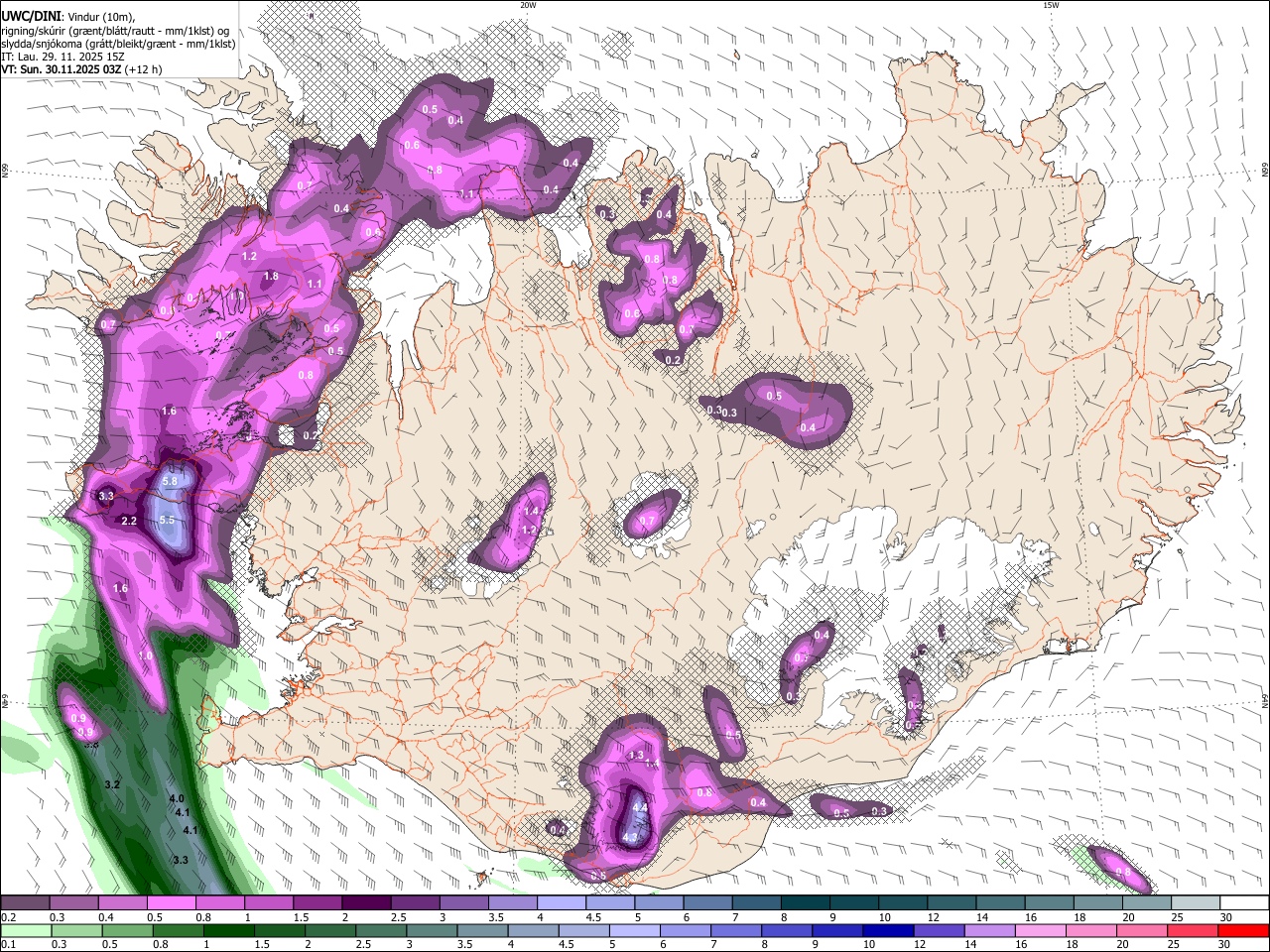Click the precipitation value '5.8' on the map

pos(169,481)
